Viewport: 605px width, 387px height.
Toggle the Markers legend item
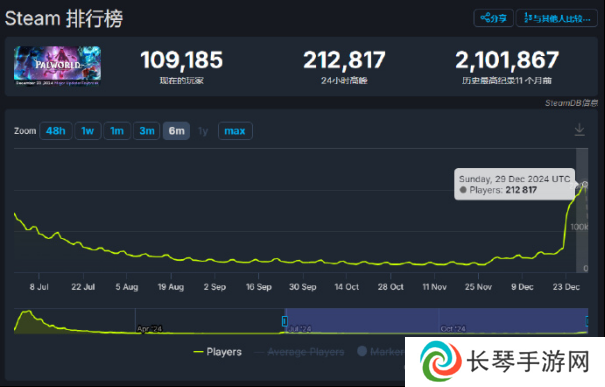point(381,352)
